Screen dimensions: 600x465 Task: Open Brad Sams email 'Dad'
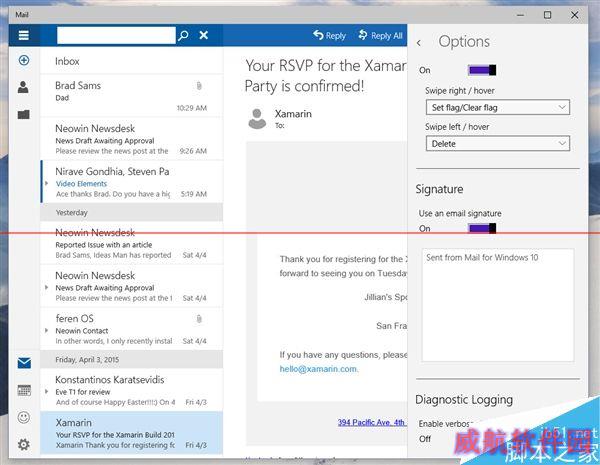[132, 96]
